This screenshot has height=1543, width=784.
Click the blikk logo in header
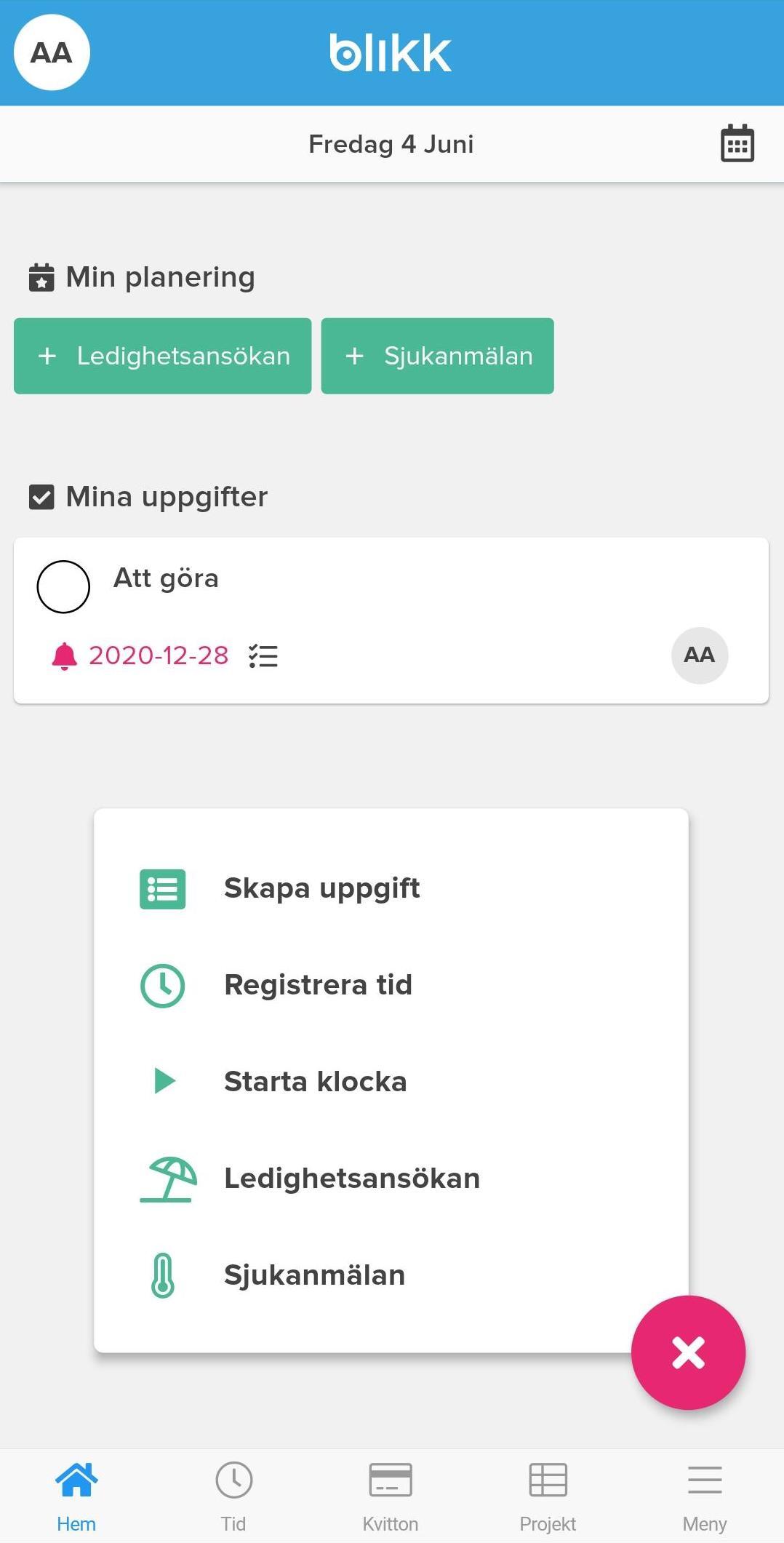tap(391, 52)
